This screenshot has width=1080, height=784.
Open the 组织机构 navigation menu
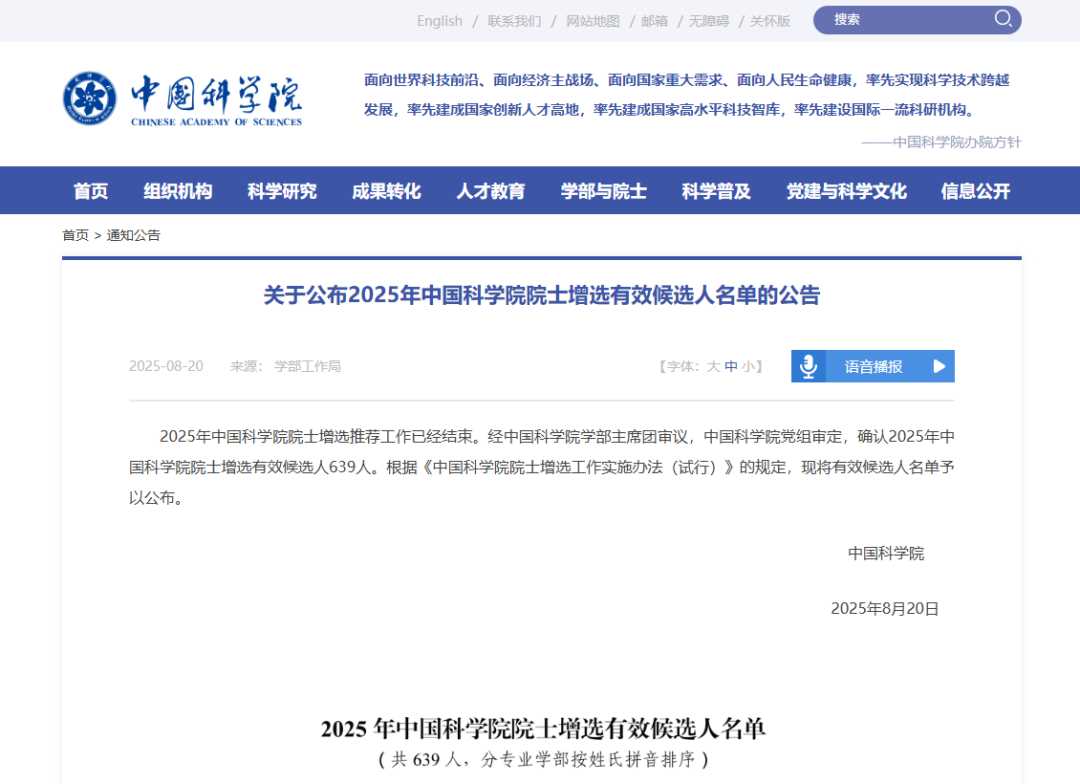[178, 191]
